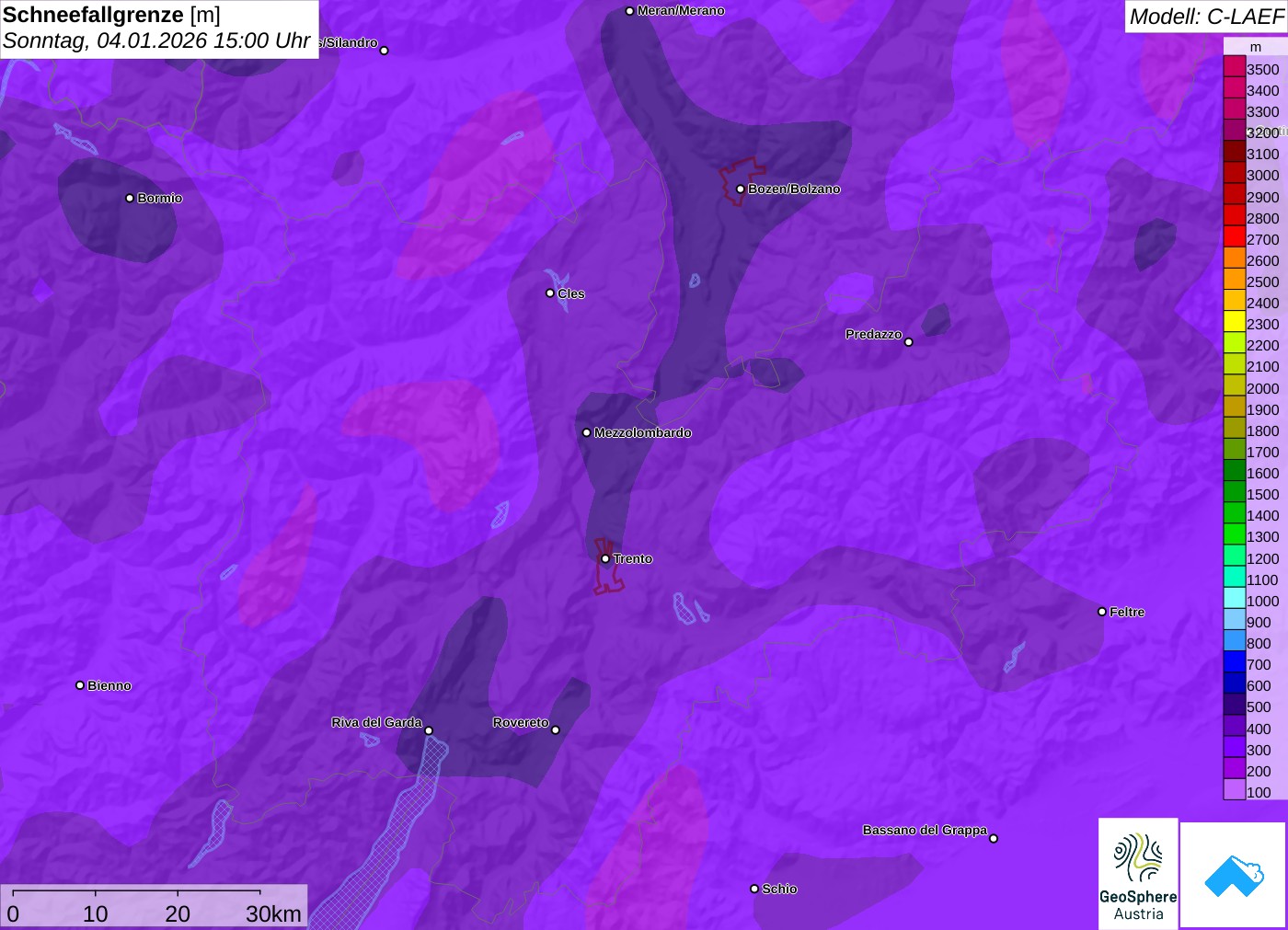
Task: Click the legend value "900"
Action: tap(1259, 622)
